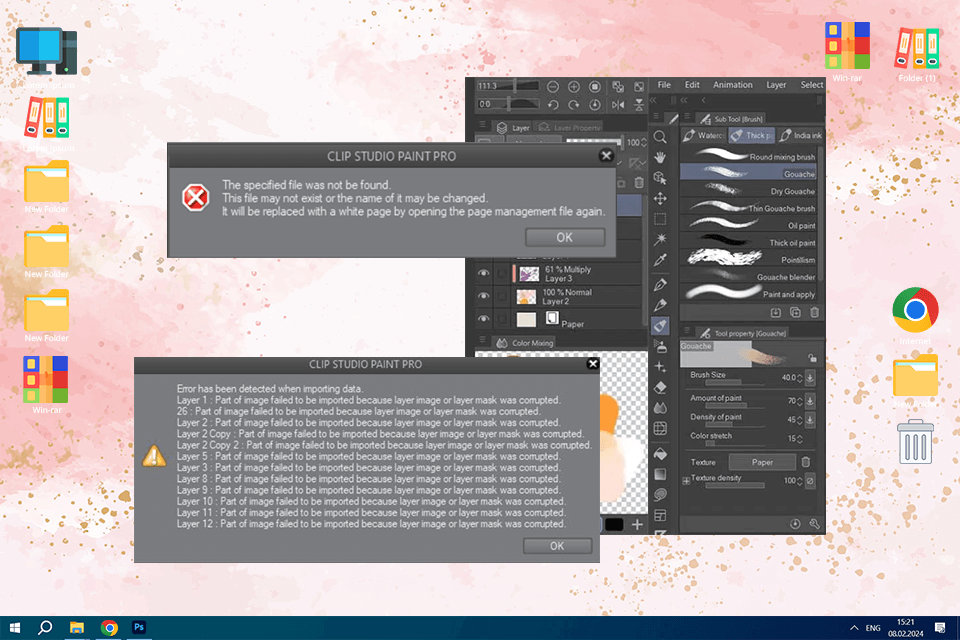Hide Layer 3 with its eye icon
The width and height of the screenshot is (960, 640).
(483, 273)
